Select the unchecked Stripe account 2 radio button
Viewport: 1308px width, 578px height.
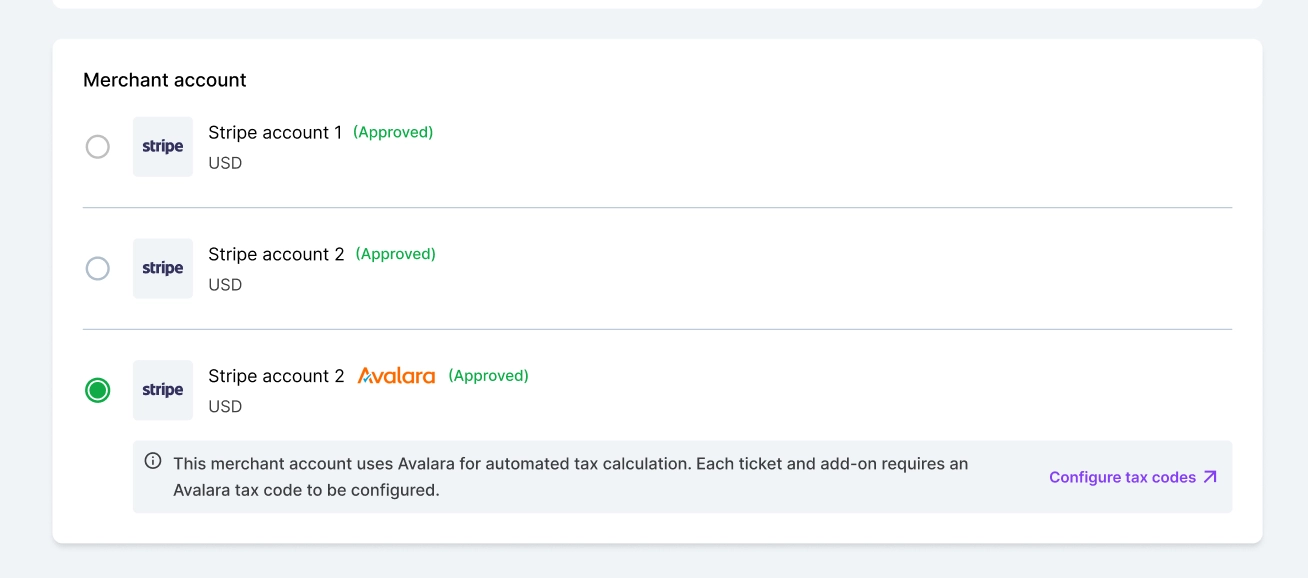point(97,269)
